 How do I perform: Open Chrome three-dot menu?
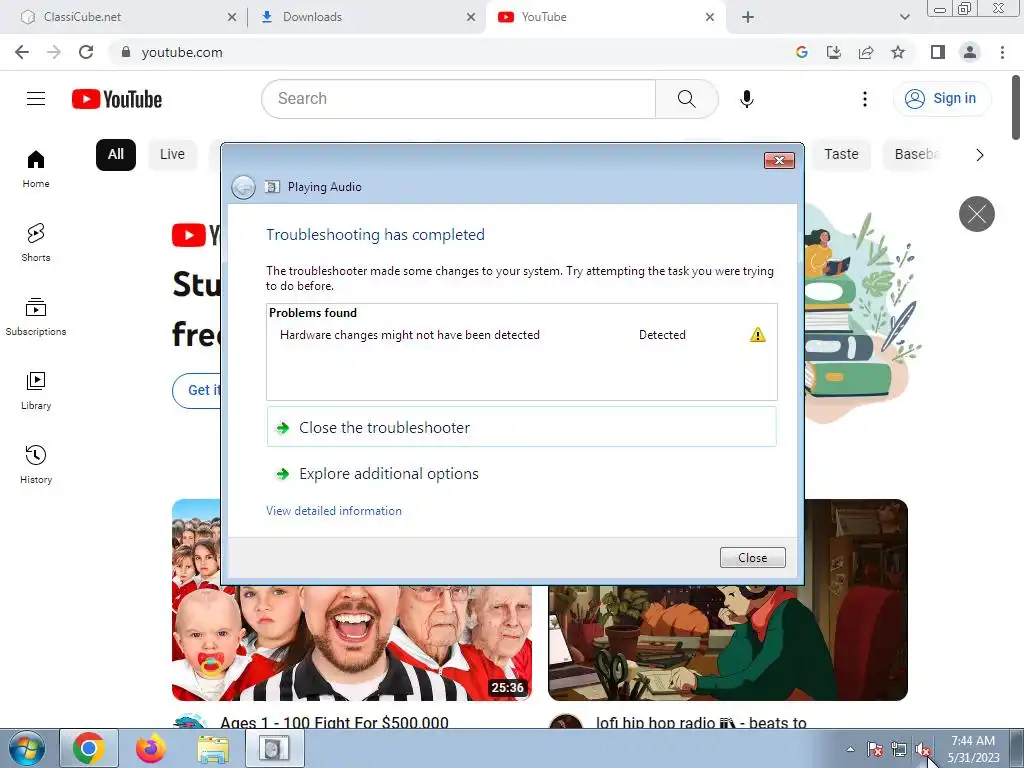[1002, 52]
